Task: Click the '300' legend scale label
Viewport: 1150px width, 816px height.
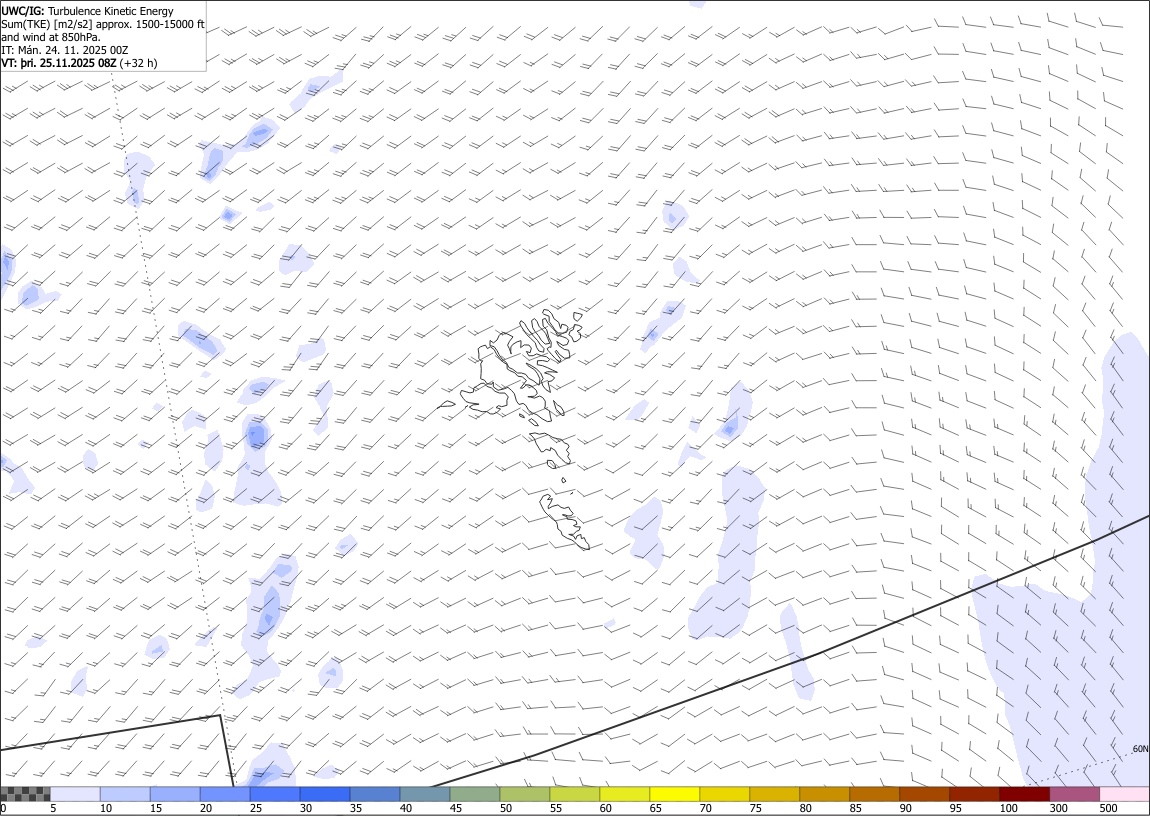Action: tap(1058, 808)
